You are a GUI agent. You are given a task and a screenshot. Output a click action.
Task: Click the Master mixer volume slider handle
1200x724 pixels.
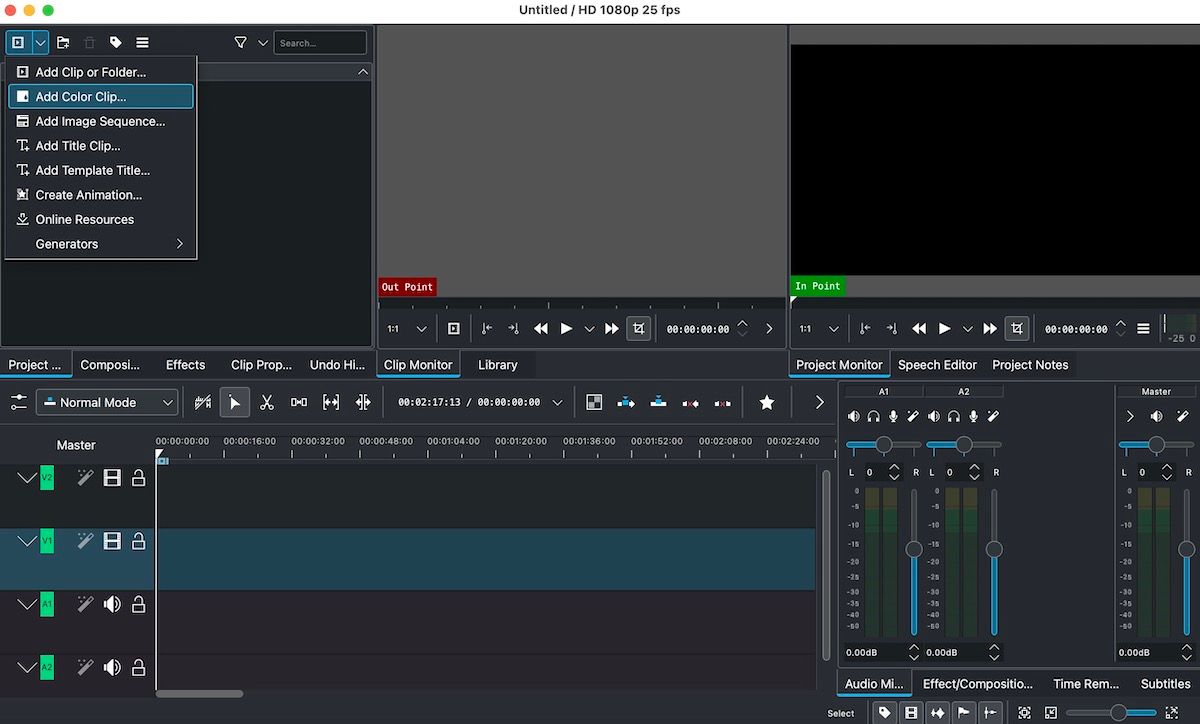(x=1186, y=549)
